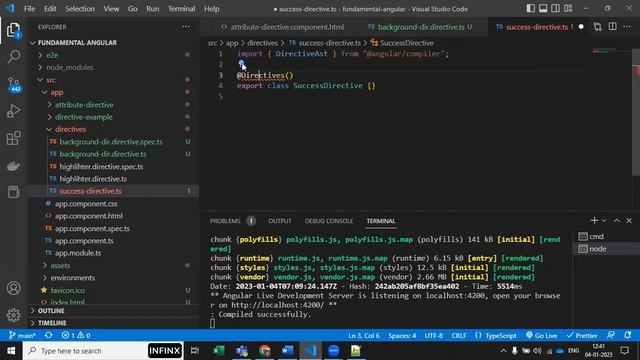This screenshot has width=640, height=360.
Task: Click the synchronize changes icon in status bar
Action: click(x=49, y=336)
